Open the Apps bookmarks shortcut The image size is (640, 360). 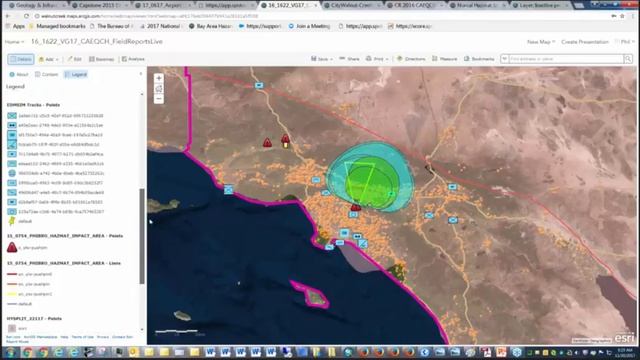[x=16, y=26]
